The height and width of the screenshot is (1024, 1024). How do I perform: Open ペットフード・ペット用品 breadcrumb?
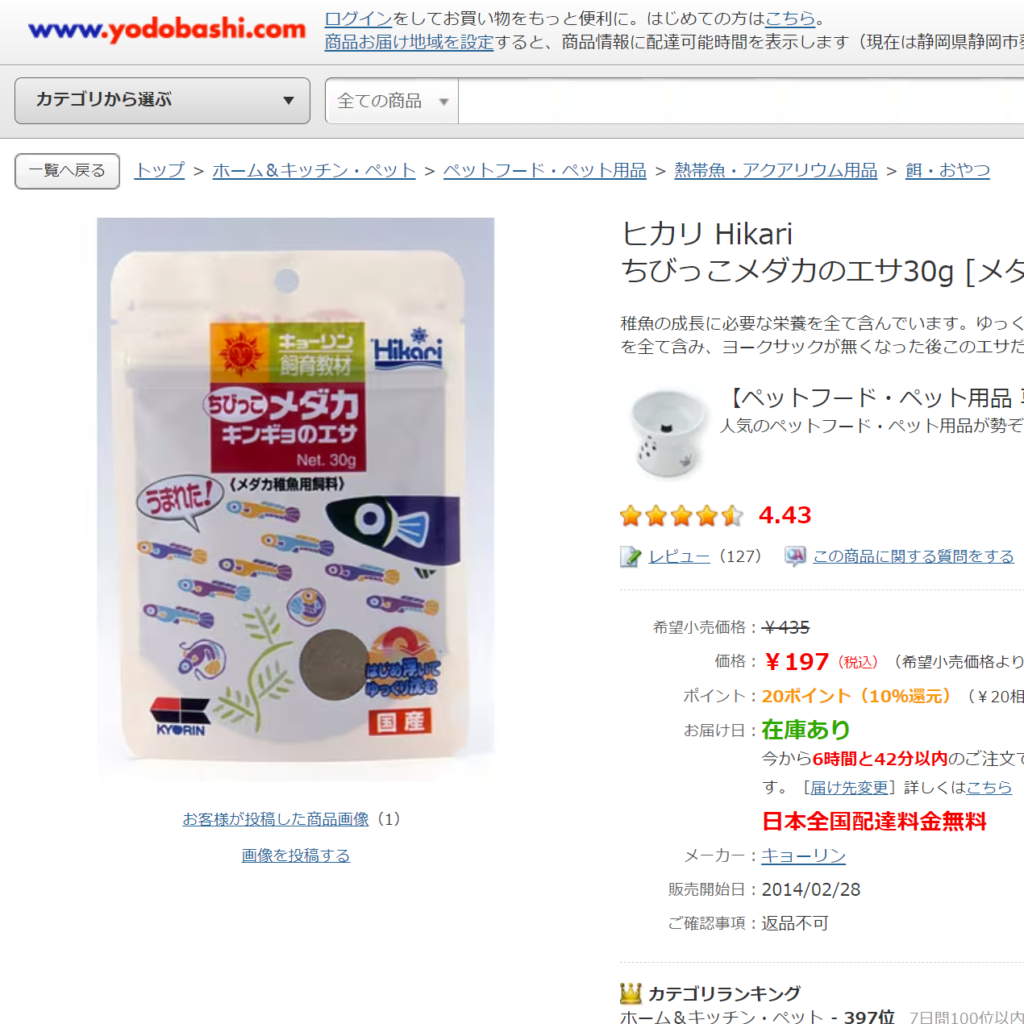(x=545, y=170)
